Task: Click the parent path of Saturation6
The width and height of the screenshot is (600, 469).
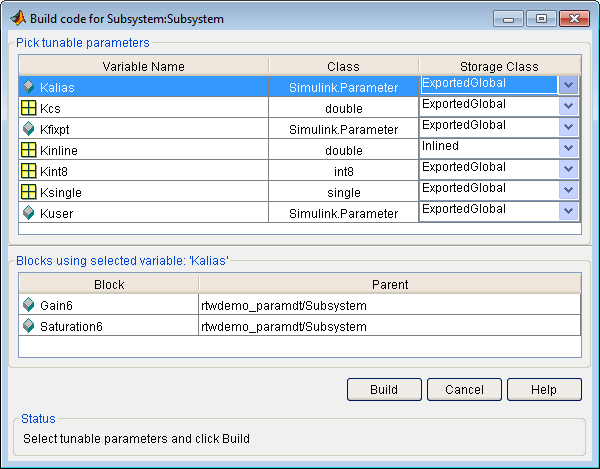Action: [284, 327]
